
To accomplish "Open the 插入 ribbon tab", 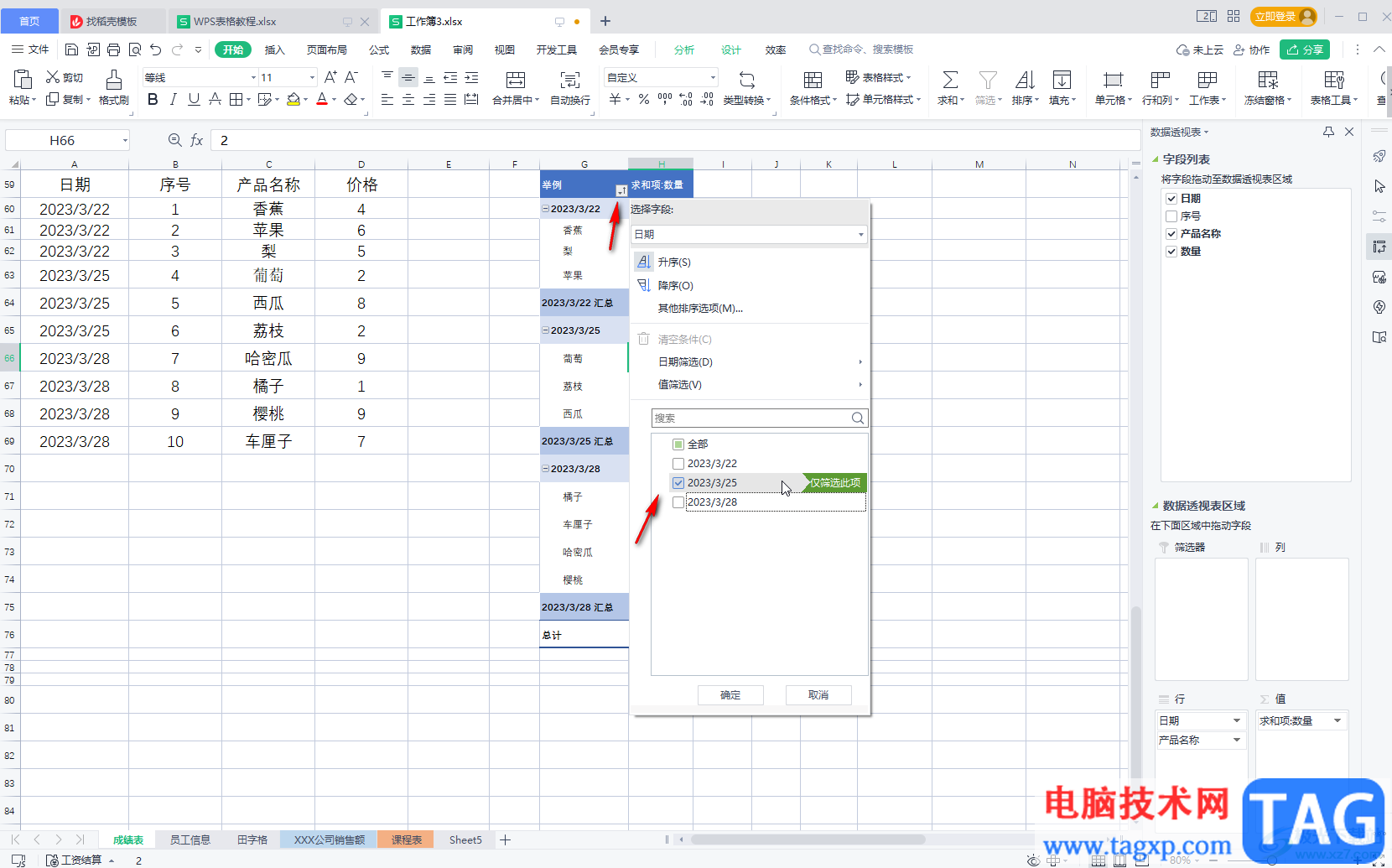I will 275,49.
